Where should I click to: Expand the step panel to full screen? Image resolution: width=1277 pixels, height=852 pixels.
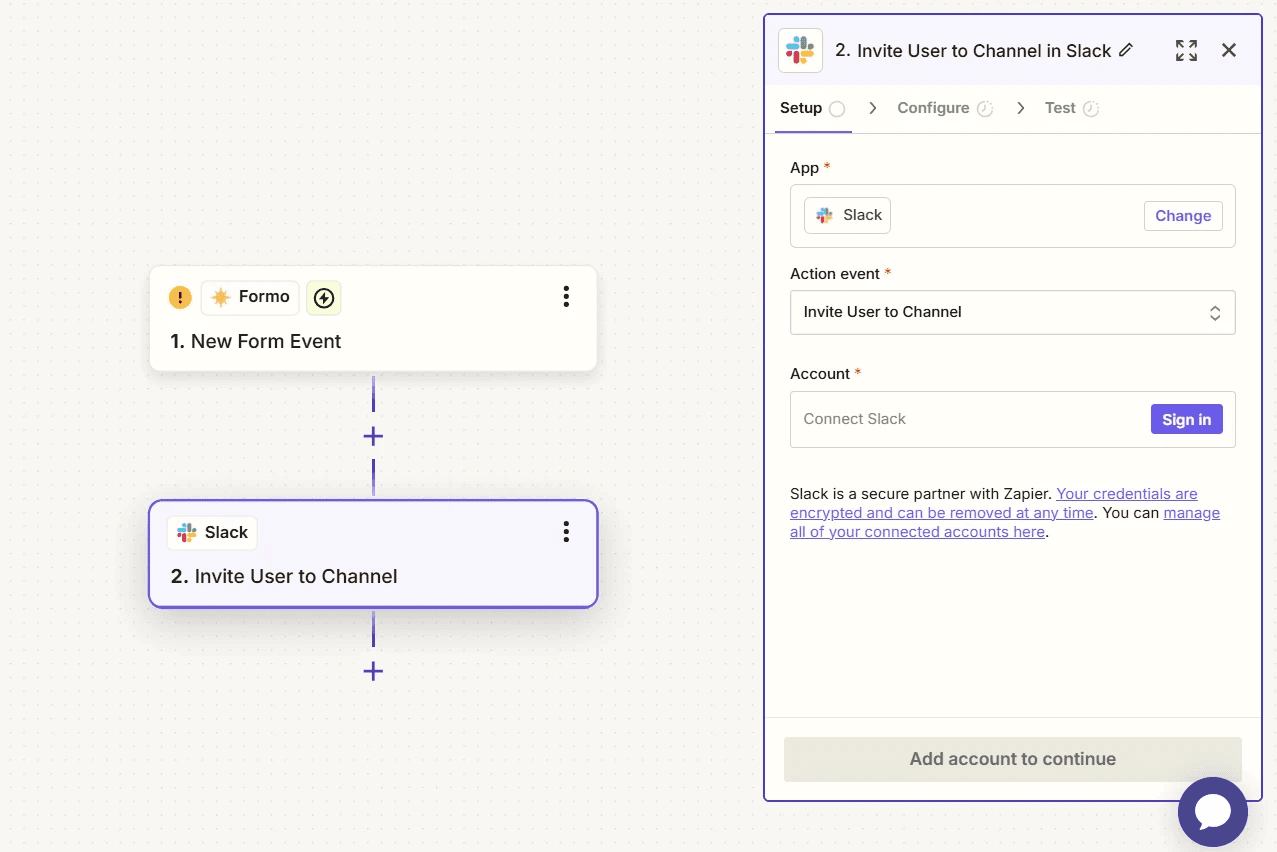pyautogui.click(x=1186, y=50)
